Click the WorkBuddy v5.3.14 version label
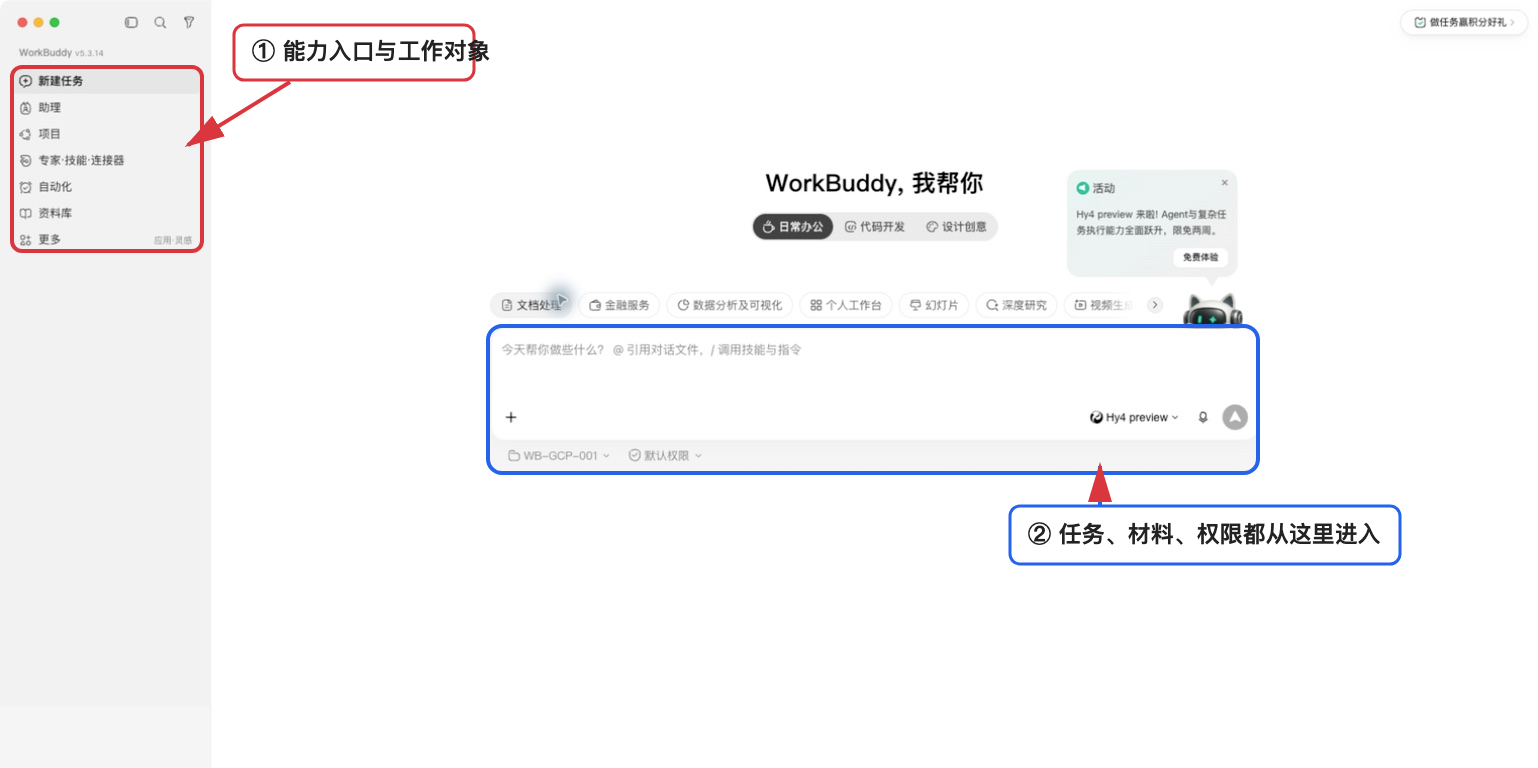 tap(61, 52)
